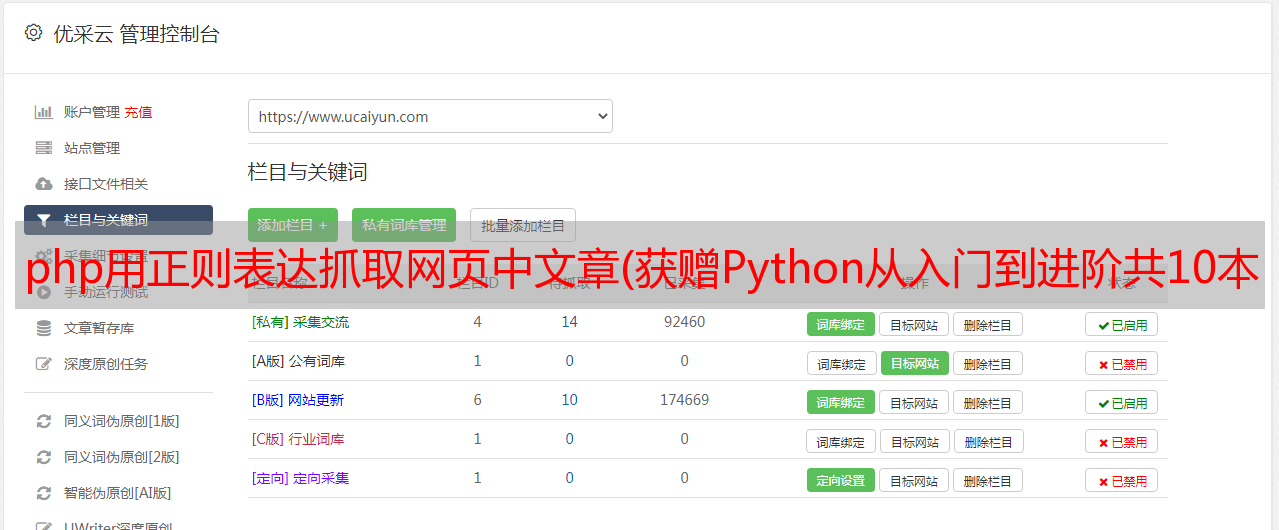The height and width of the screenshot is (530, 1279).
Task: Click 删除栏目 in the 定向采集 row
Action: (x=987, y=480)
